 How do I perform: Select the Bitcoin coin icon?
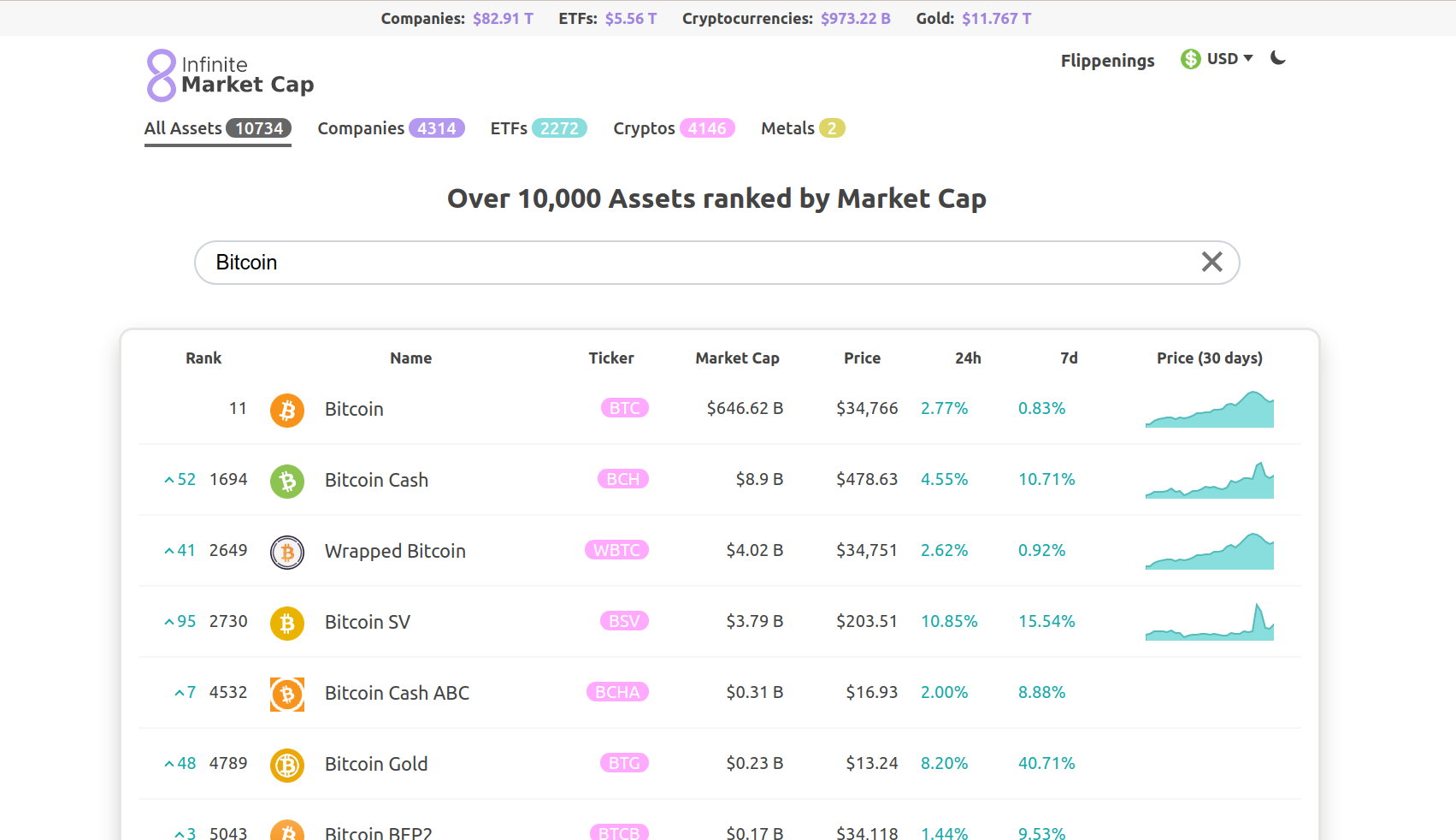coord(286,411)
